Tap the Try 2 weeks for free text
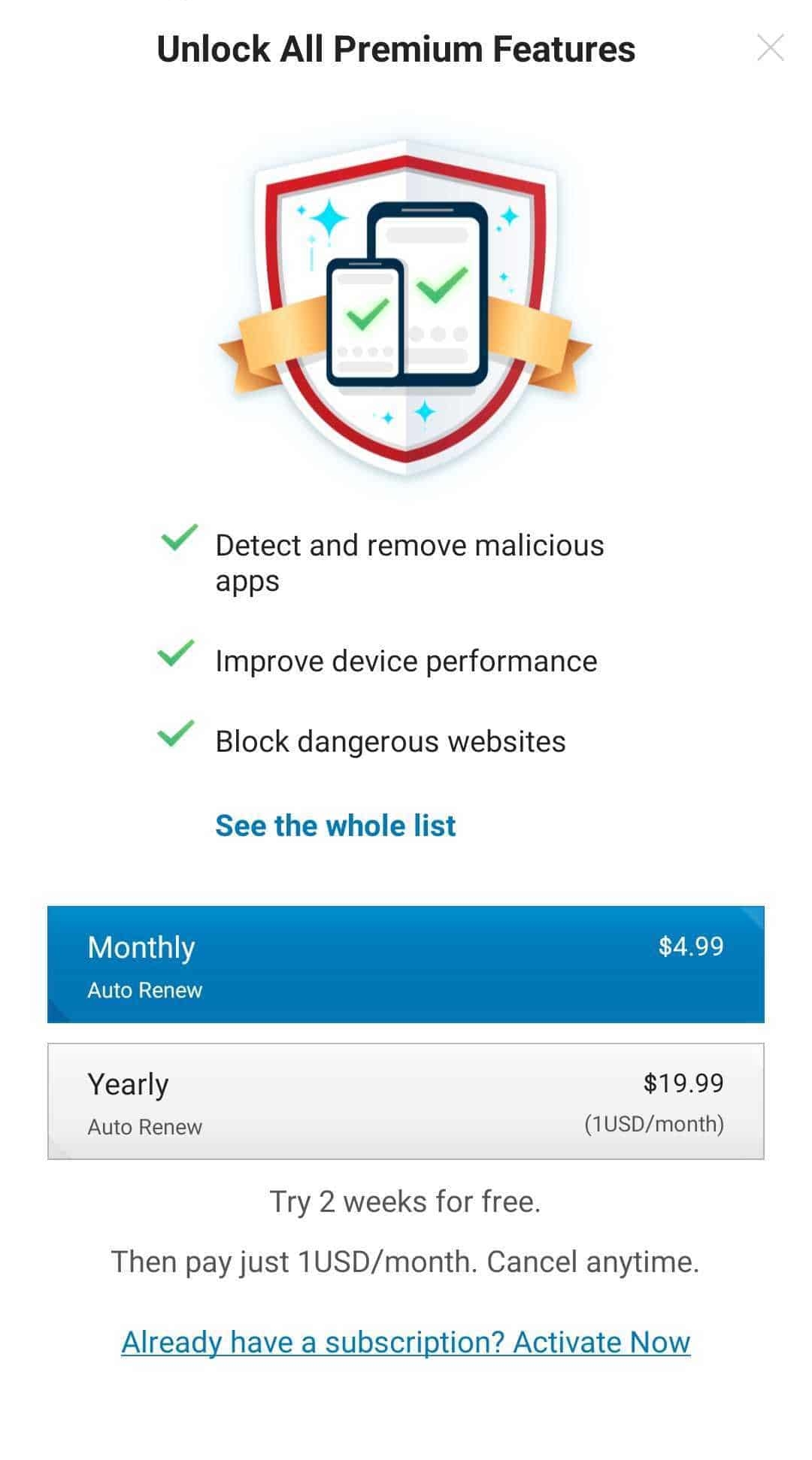Screen dimensions: 812x1460 [405, 1201]
